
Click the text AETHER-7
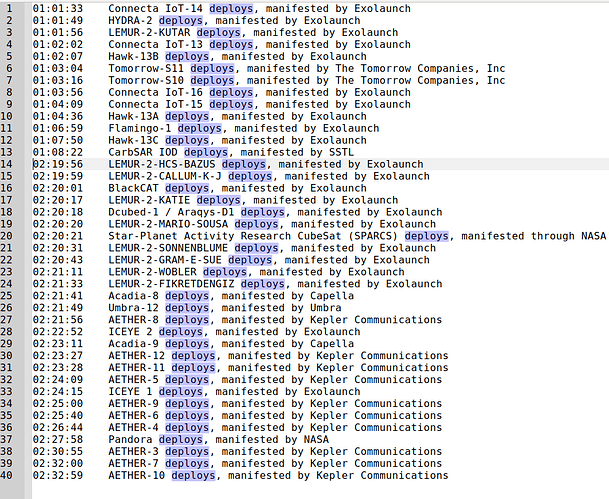[133, 464]
